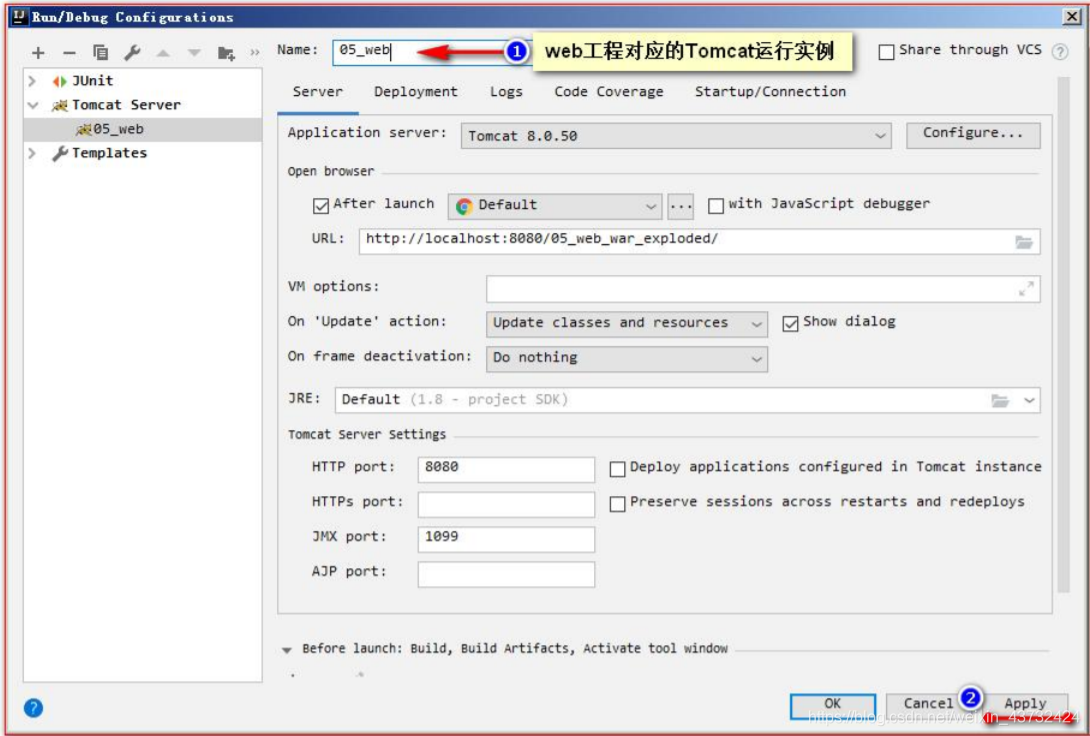The image size is (1090, 736).
Task: Open edit defaults wrench icon
Action: [132, 53]
